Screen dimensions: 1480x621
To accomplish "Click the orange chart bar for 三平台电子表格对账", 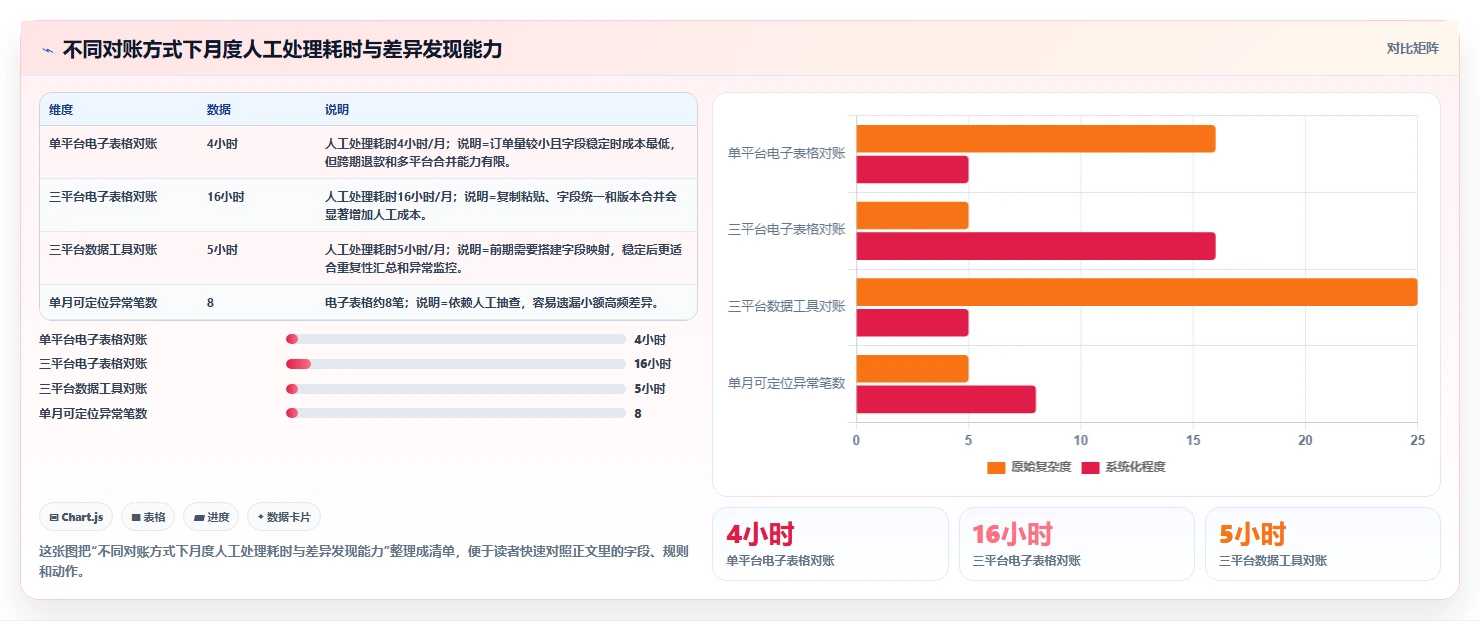I will click(912, 215).
